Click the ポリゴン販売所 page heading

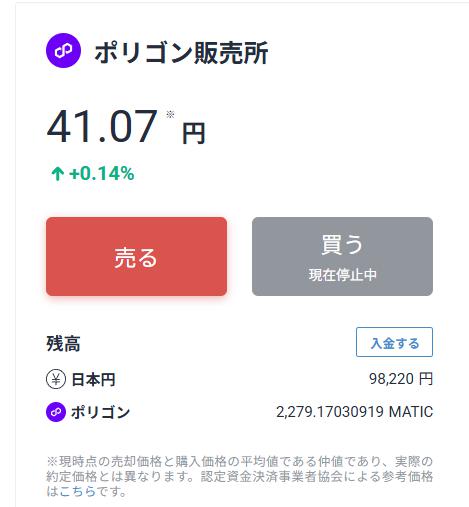(181, 53)
